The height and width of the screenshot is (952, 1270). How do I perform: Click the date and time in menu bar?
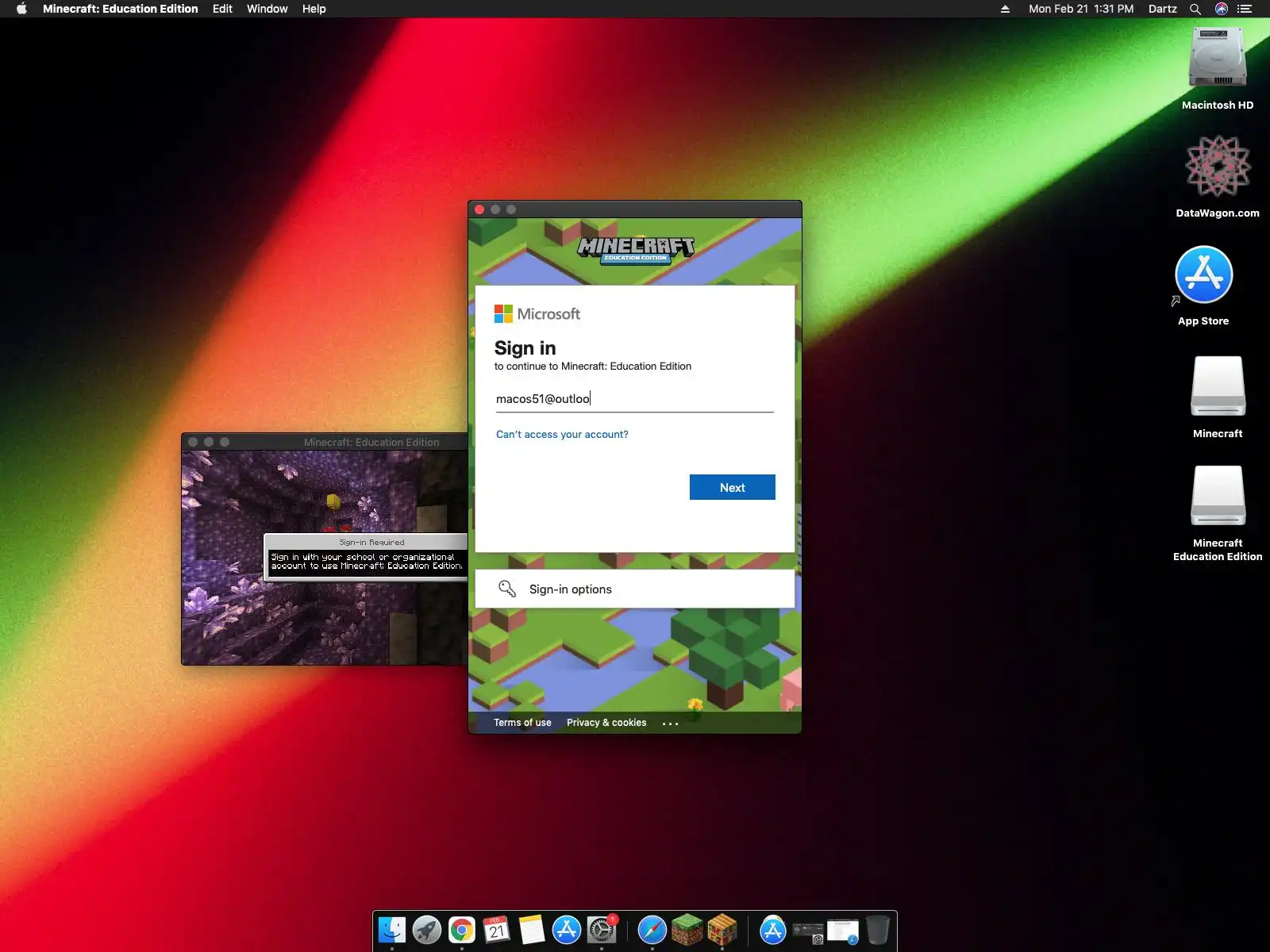point(1081,9)
